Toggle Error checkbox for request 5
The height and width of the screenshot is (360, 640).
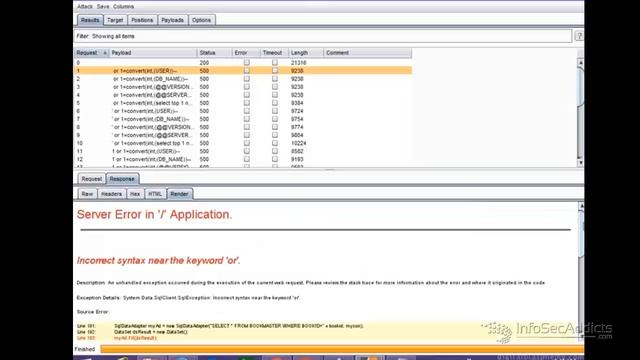[247, 103]
